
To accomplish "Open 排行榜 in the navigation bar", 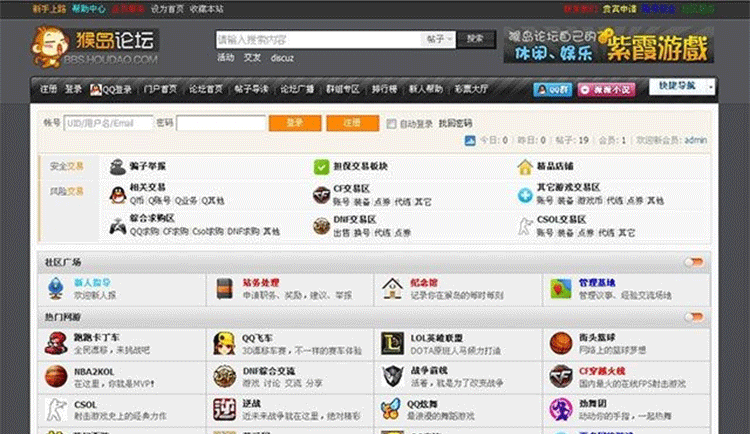I will click(384, 89).
